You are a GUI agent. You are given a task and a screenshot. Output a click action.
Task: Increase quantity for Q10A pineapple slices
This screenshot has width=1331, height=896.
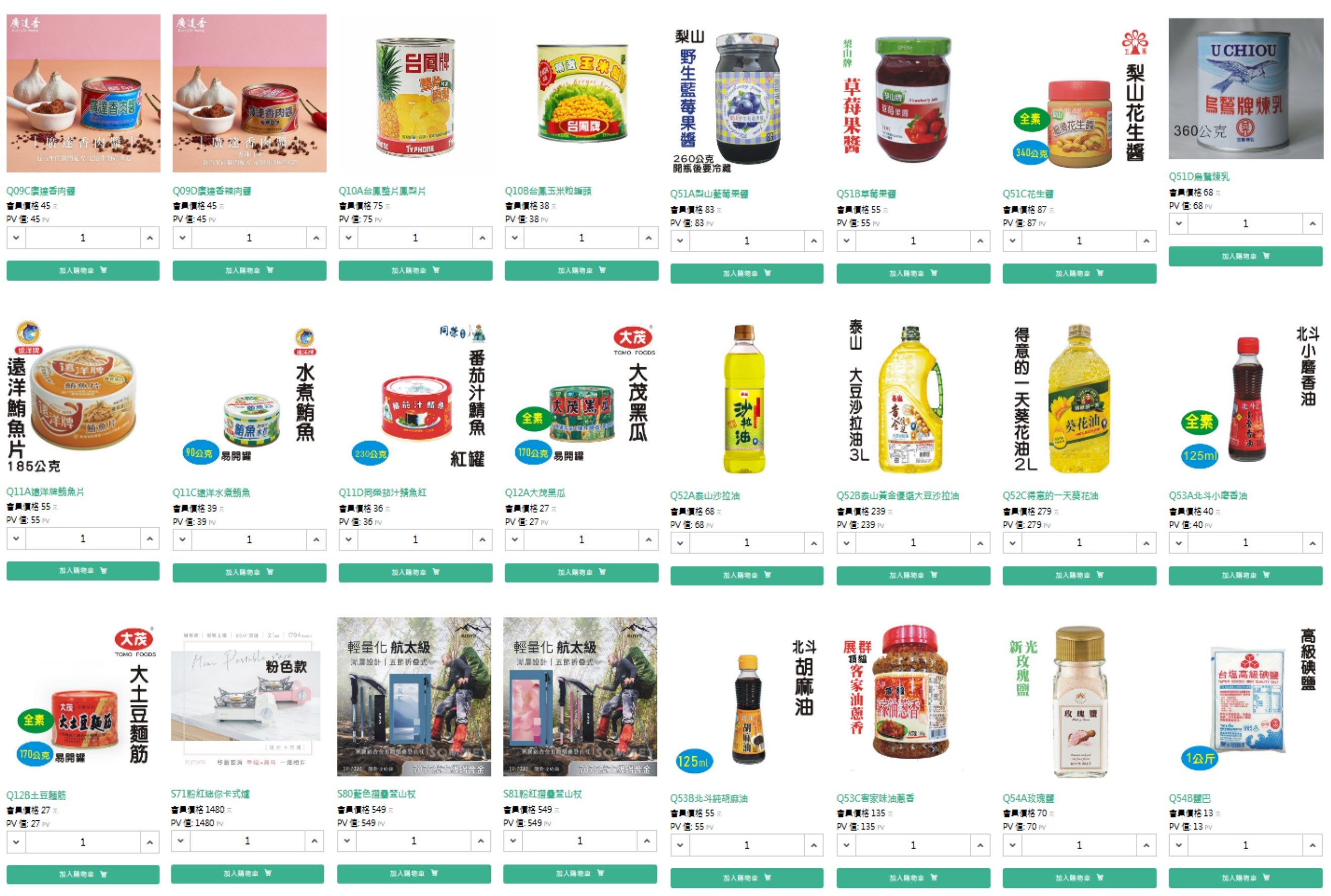pos(482,238)
